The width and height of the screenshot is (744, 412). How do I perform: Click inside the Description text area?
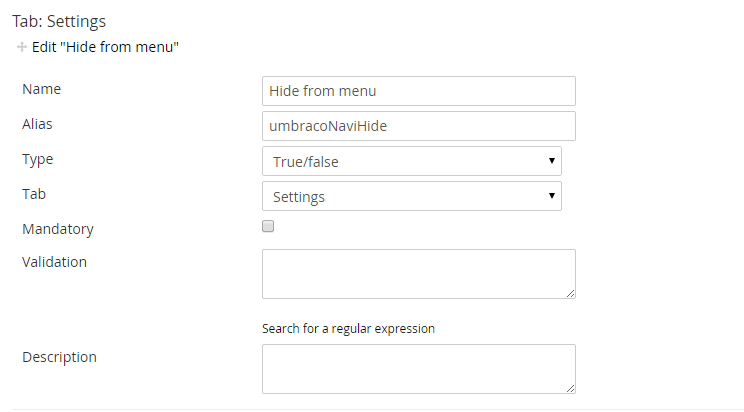419,369
